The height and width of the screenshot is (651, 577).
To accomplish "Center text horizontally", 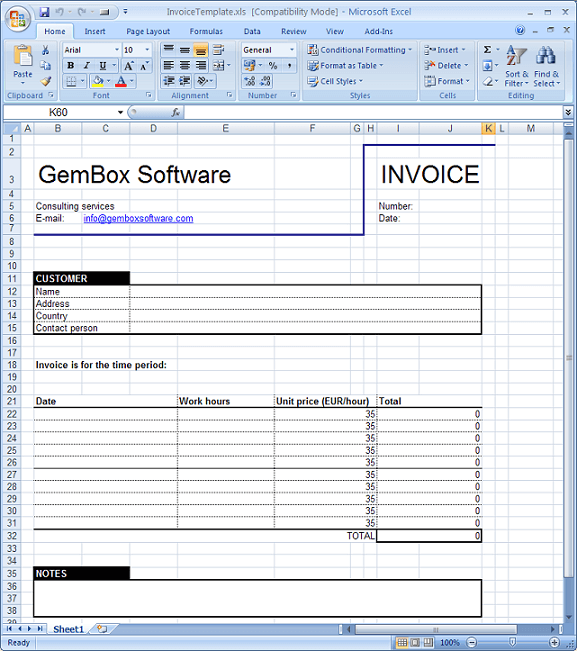I will coord(185,66).
